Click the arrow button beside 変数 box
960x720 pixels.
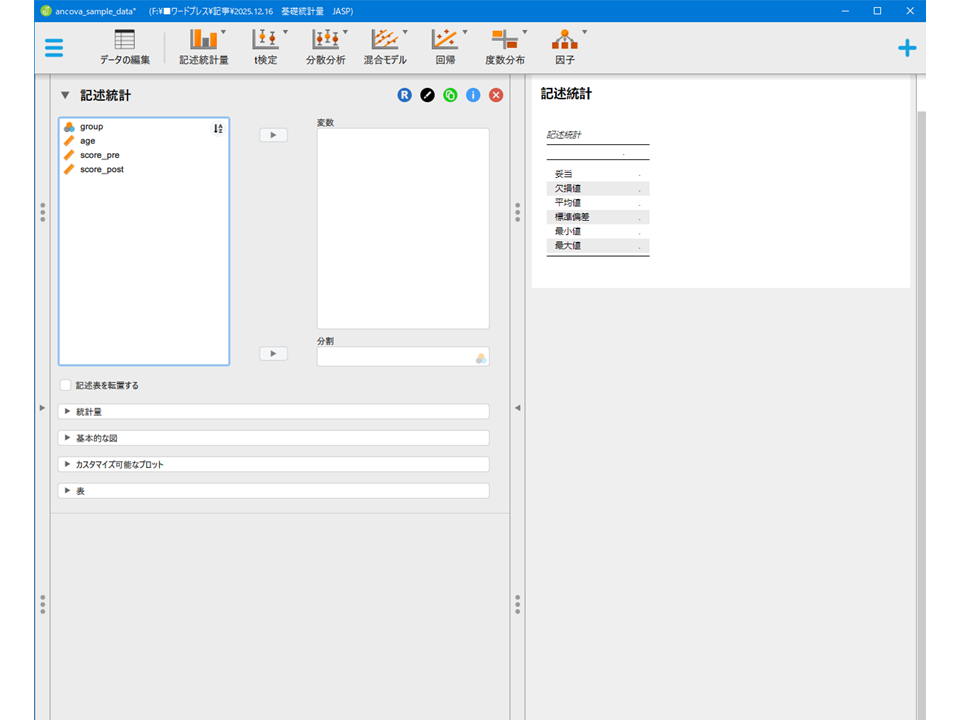[273, 135]
